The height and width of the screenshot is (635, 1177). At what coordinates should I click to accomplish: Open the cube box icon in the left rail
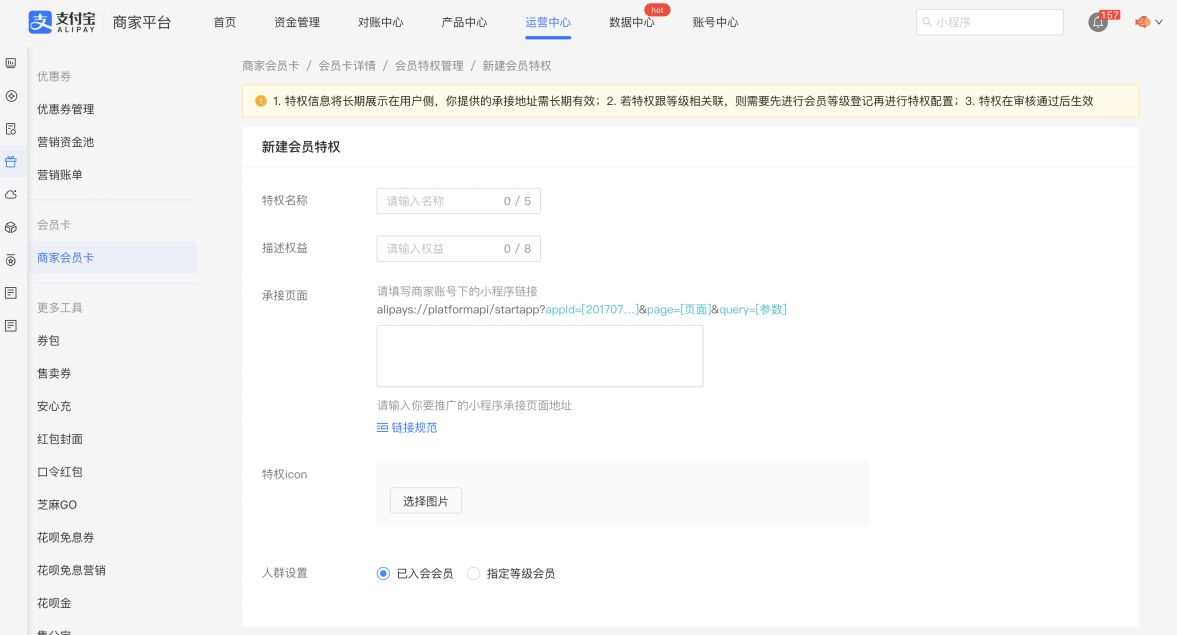point(11,227)
